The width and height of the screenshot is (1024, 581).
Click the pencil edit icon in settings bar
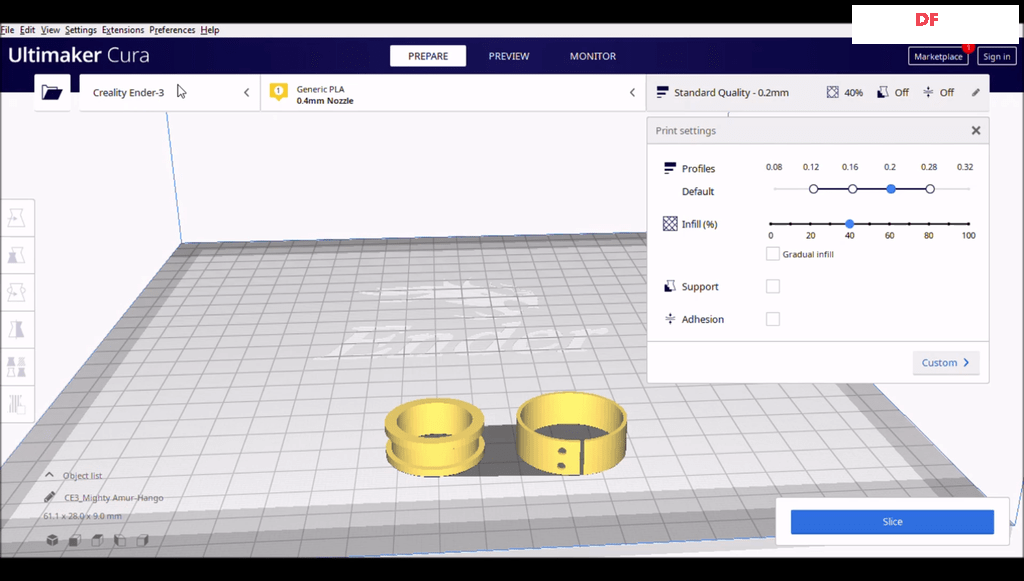pos(976,93)
